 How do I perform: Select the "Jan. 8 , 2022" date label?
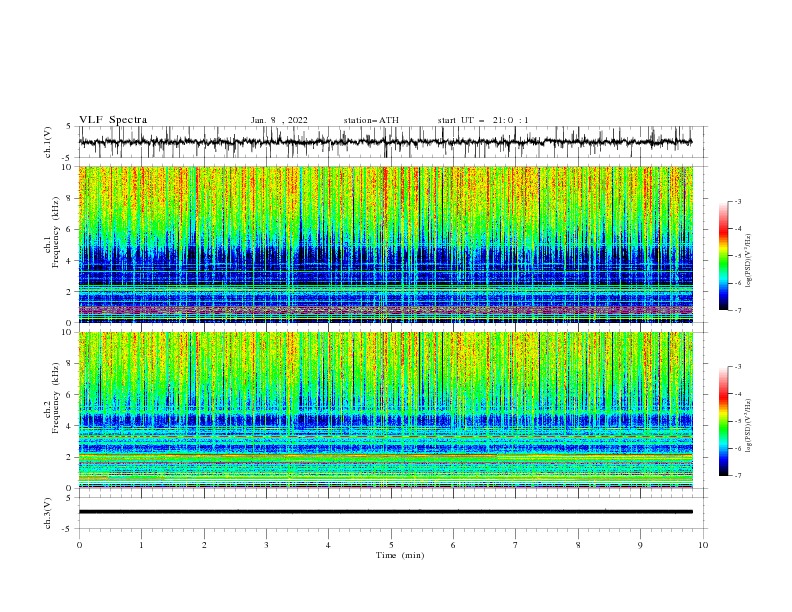(279, 120)
